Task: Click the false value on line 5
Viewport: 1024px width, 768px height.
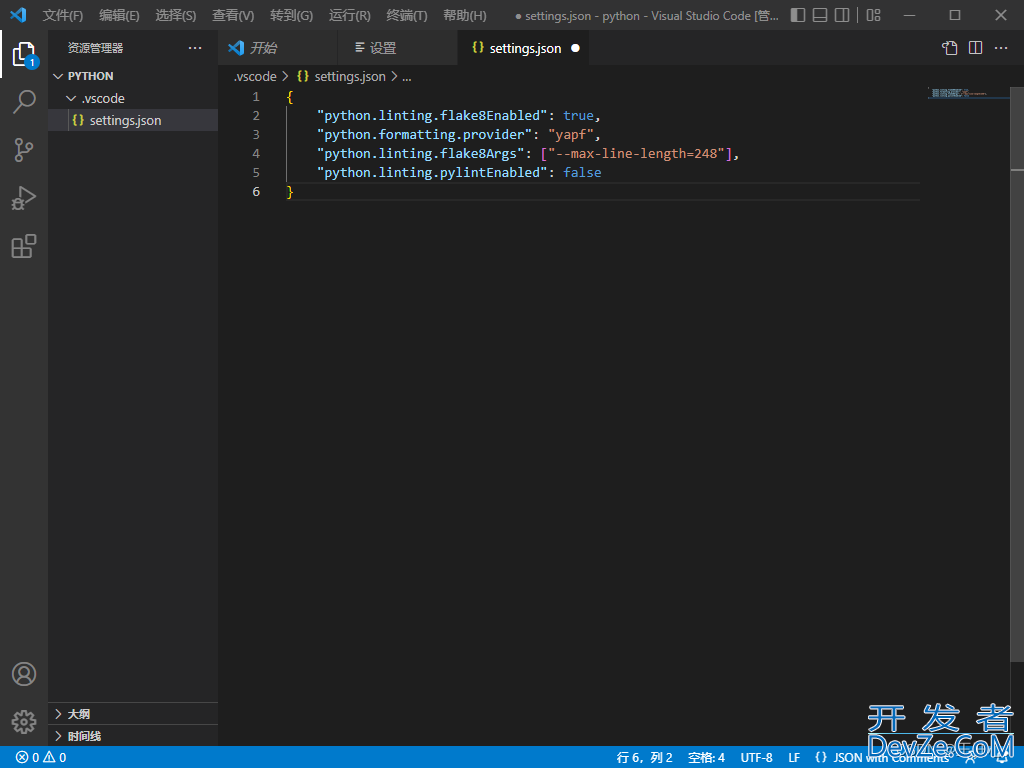Action: point(583,172)
